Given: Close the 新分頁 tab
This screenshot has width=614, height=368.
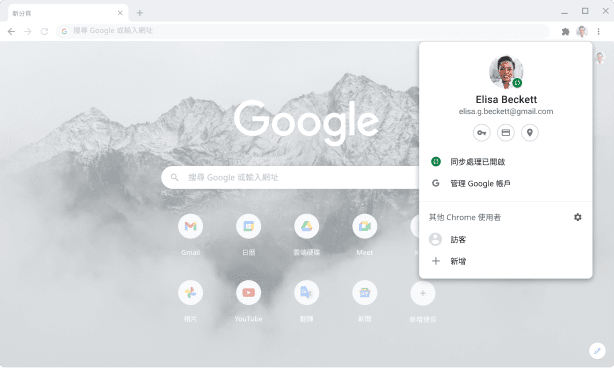Looking at the screenshot, I should (120, 13).
